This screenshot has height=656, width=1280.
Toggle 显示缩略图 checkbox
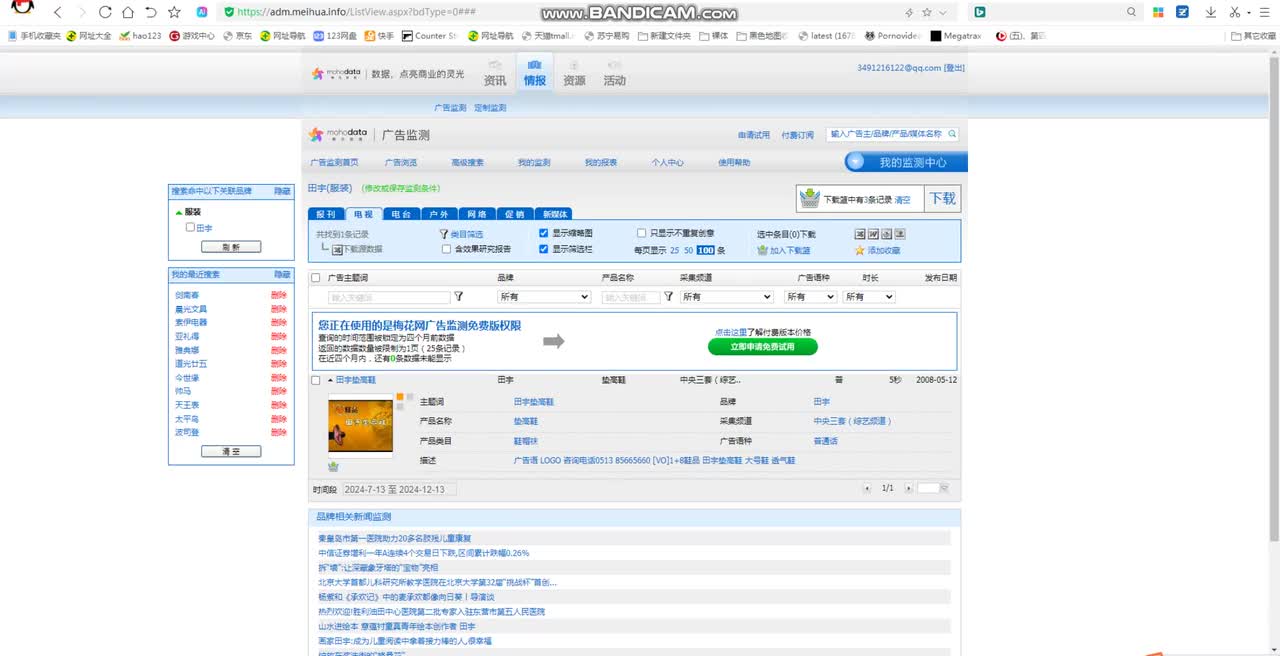(x=543, y=233)
